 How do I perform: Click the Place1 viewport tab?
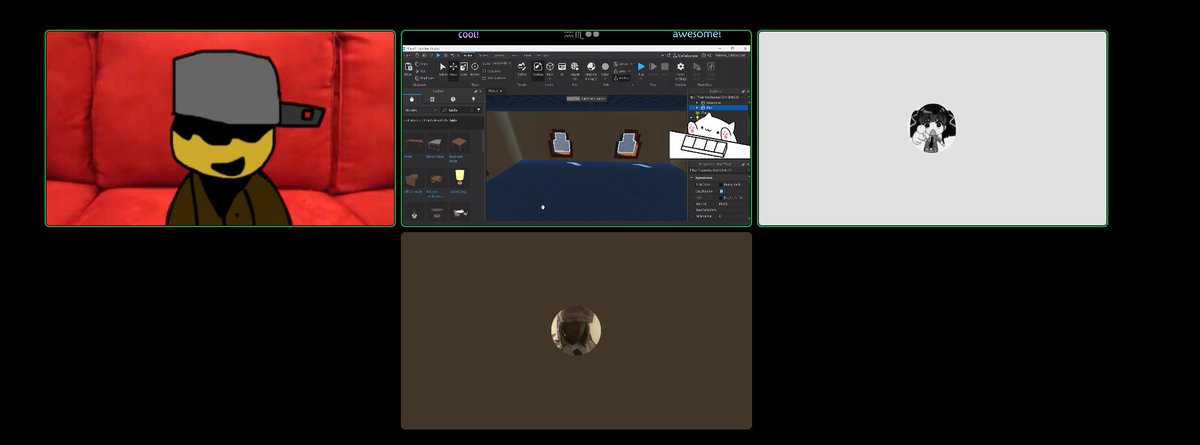(495, 91)
